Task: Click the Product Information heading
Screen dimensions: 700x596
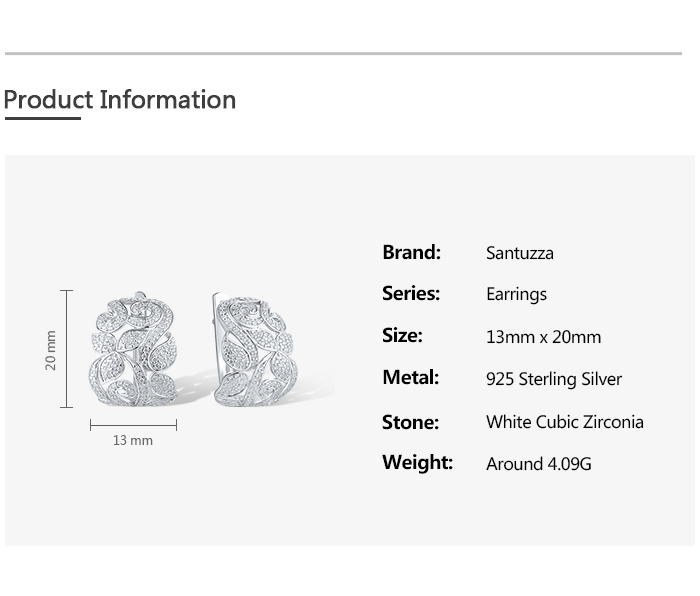Action: (x=120, y=100)
